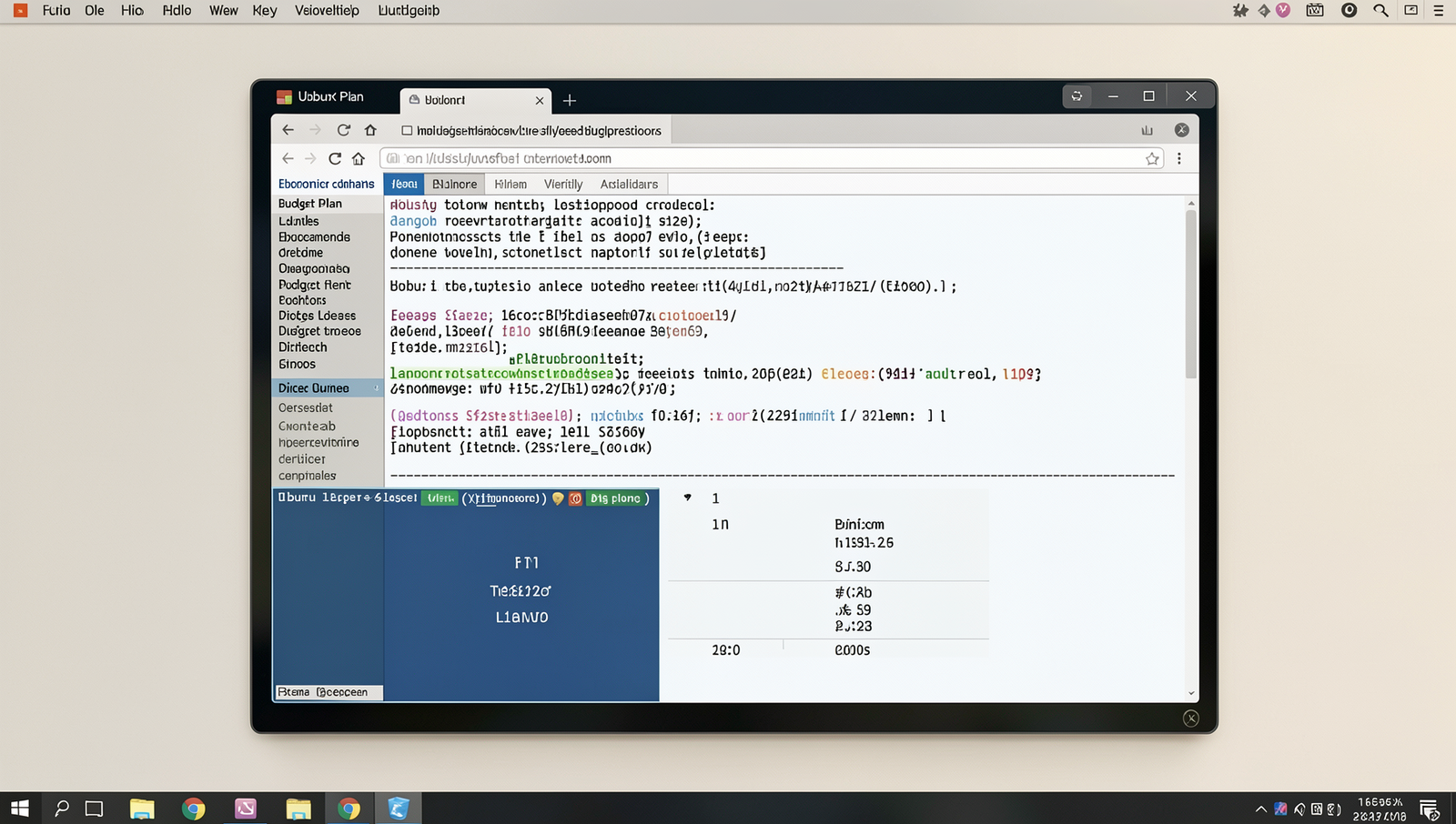Click the bar chart icon in toolbar
Image resolution: width=1456 pixels, height=824 pixels.
[x=1147, y=130]
